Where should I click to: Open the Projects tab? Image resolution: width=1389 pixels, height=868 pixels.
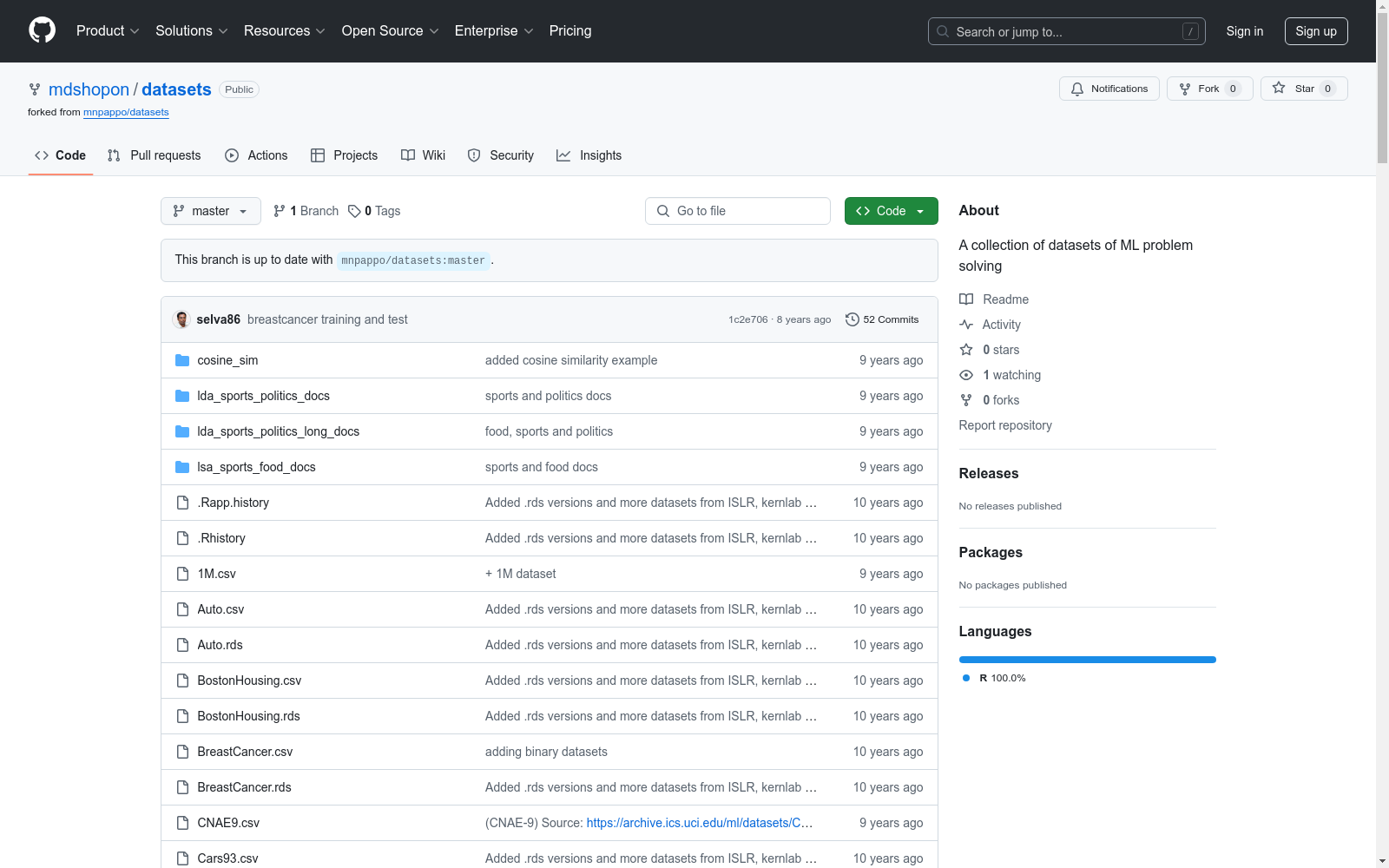(344, 155)
